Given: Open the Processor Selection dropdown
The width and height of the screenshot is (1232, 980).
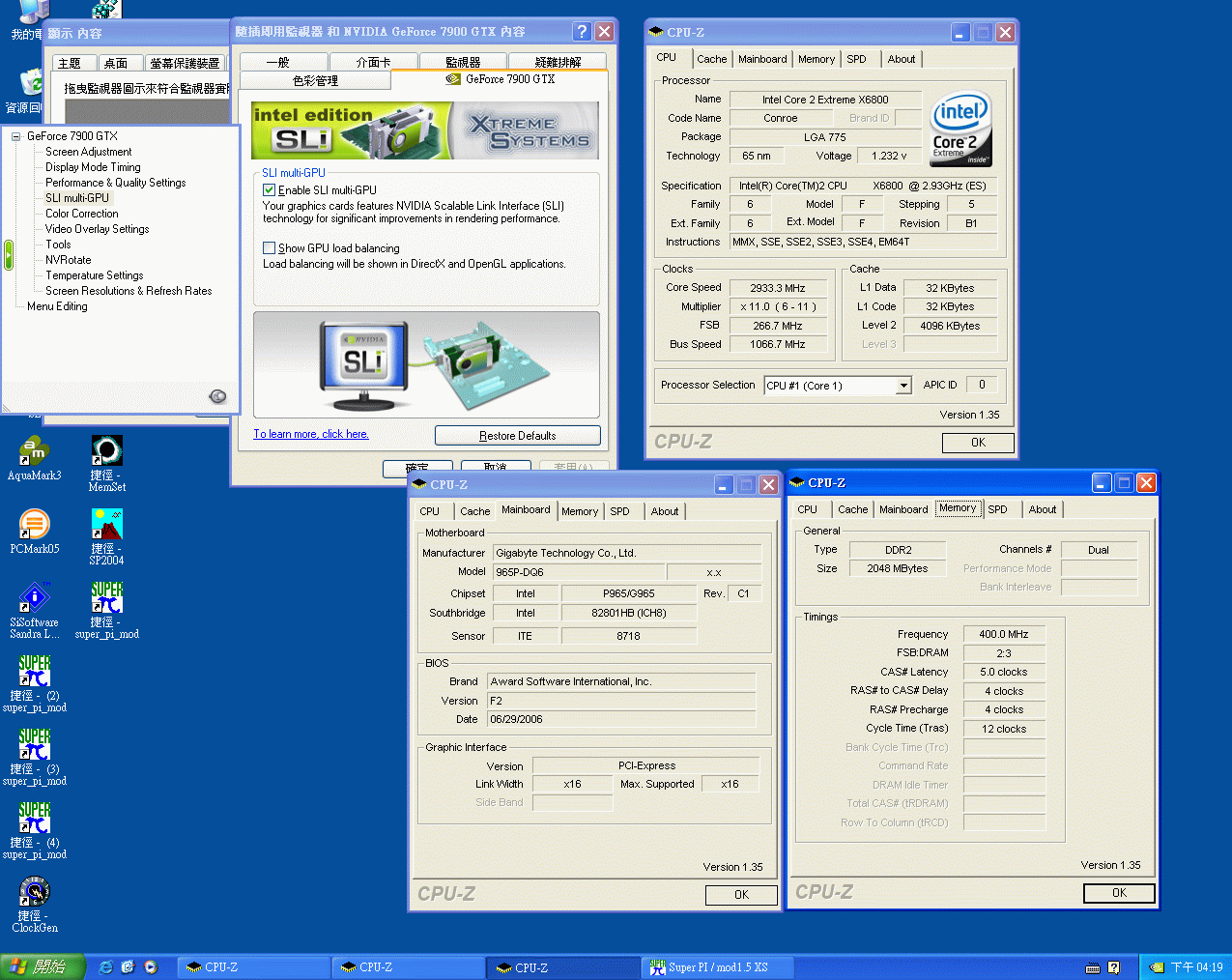Looking at the screenshot, I should click(903, 386).
